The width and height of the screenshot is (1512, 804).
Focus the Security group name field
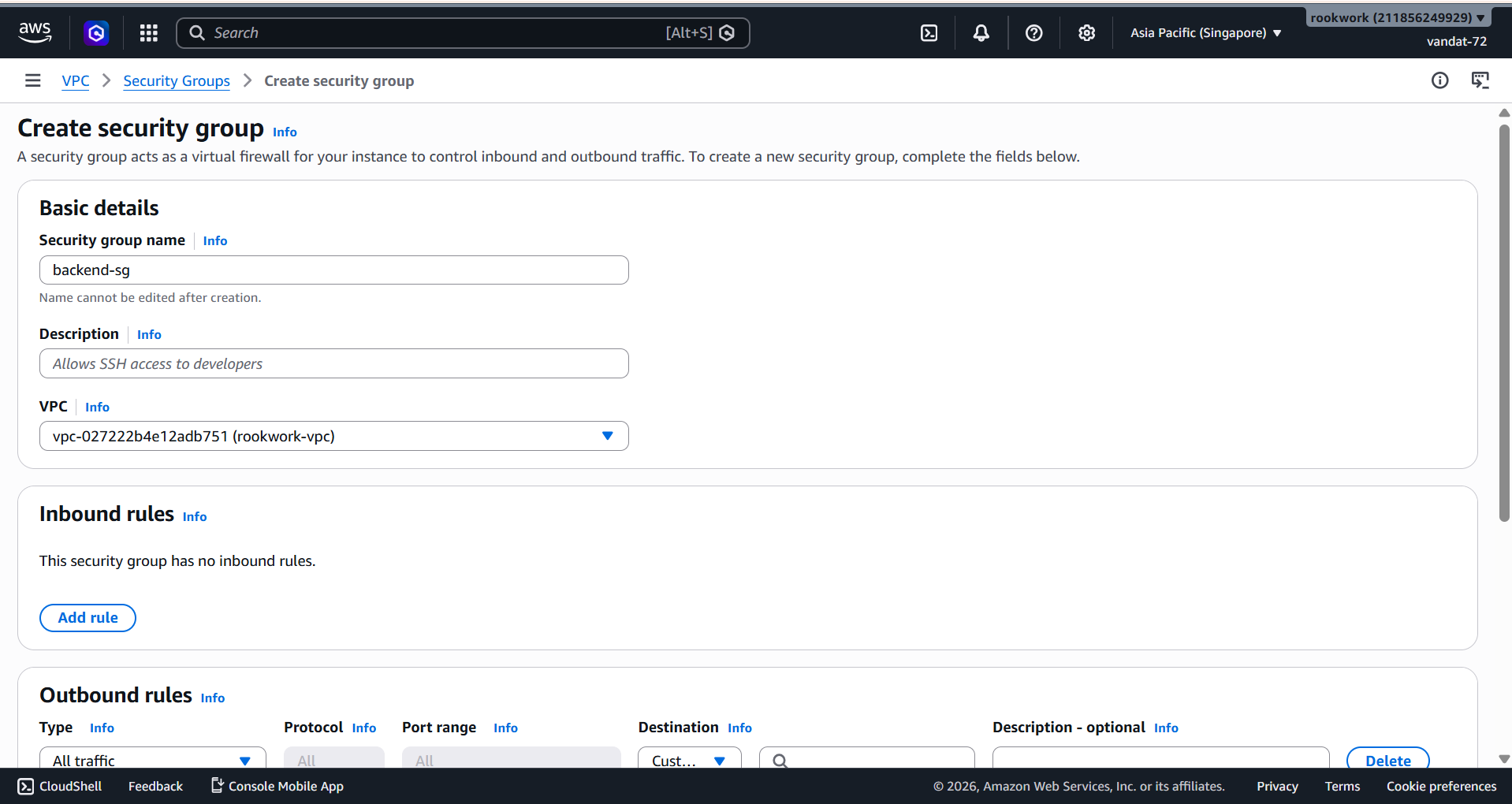pyautogui.click(x=334, y=270)
